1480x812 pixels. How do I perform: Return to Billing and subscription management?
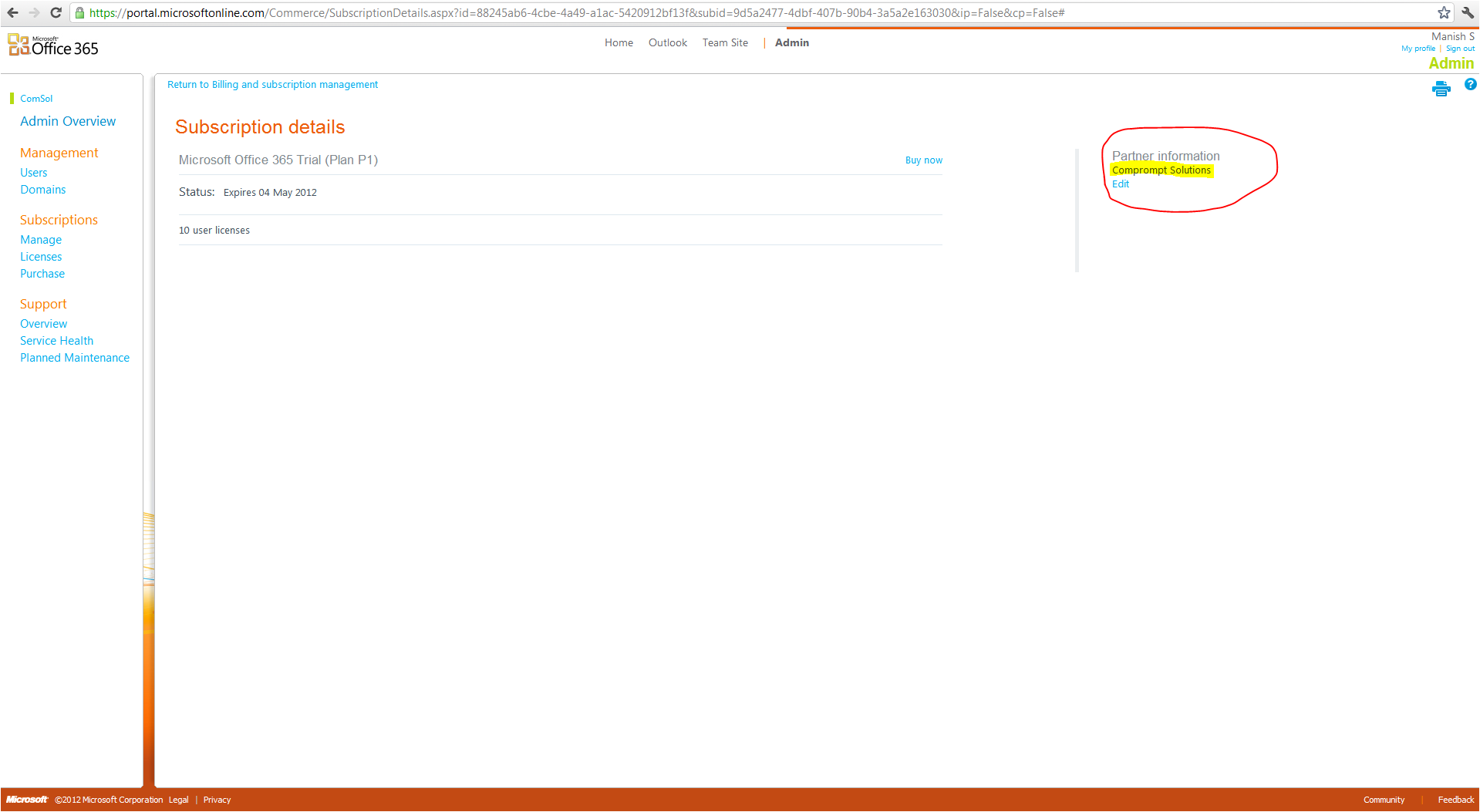pyautogui.click(x=272, y=85)
